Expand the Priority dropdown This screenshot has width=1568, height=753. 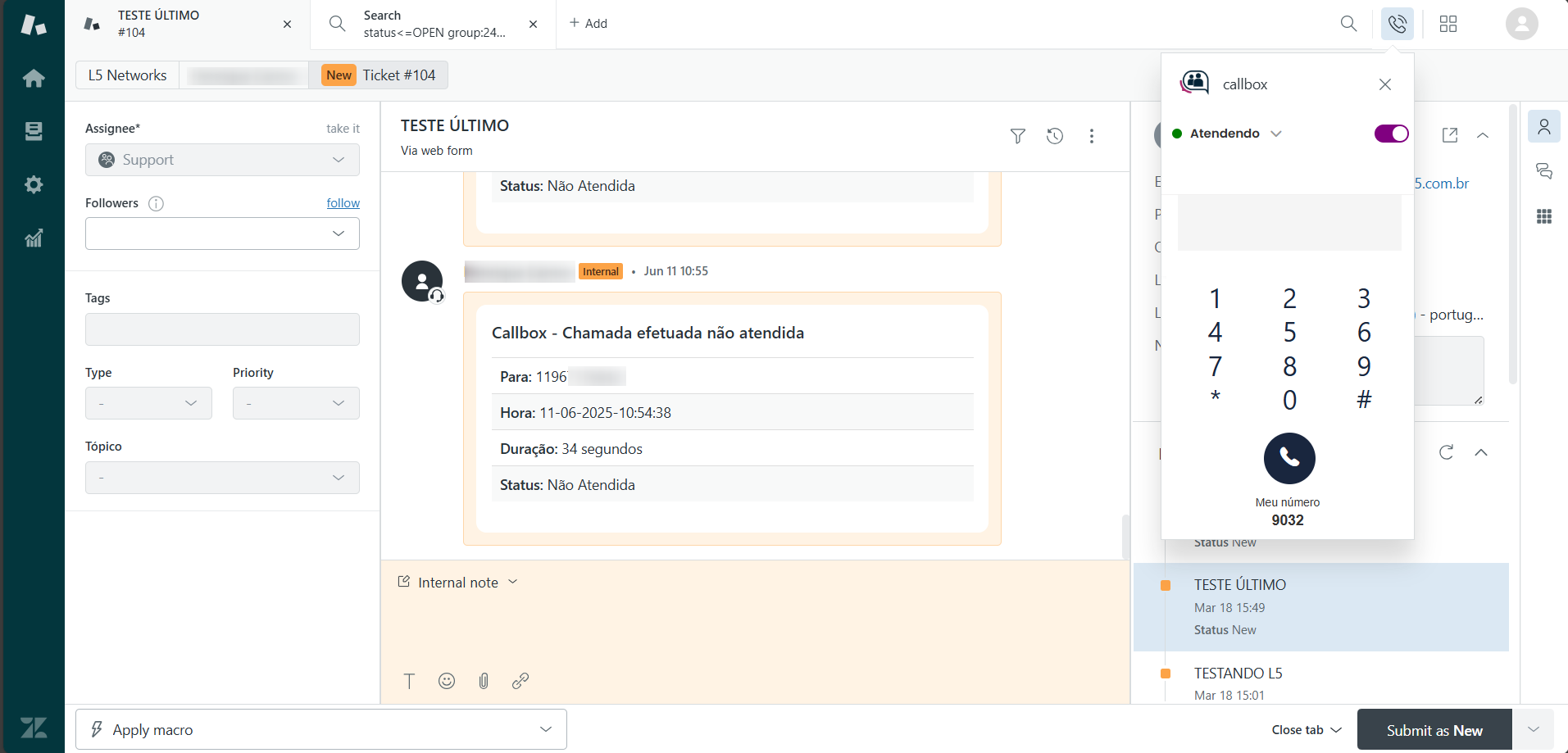295,403
